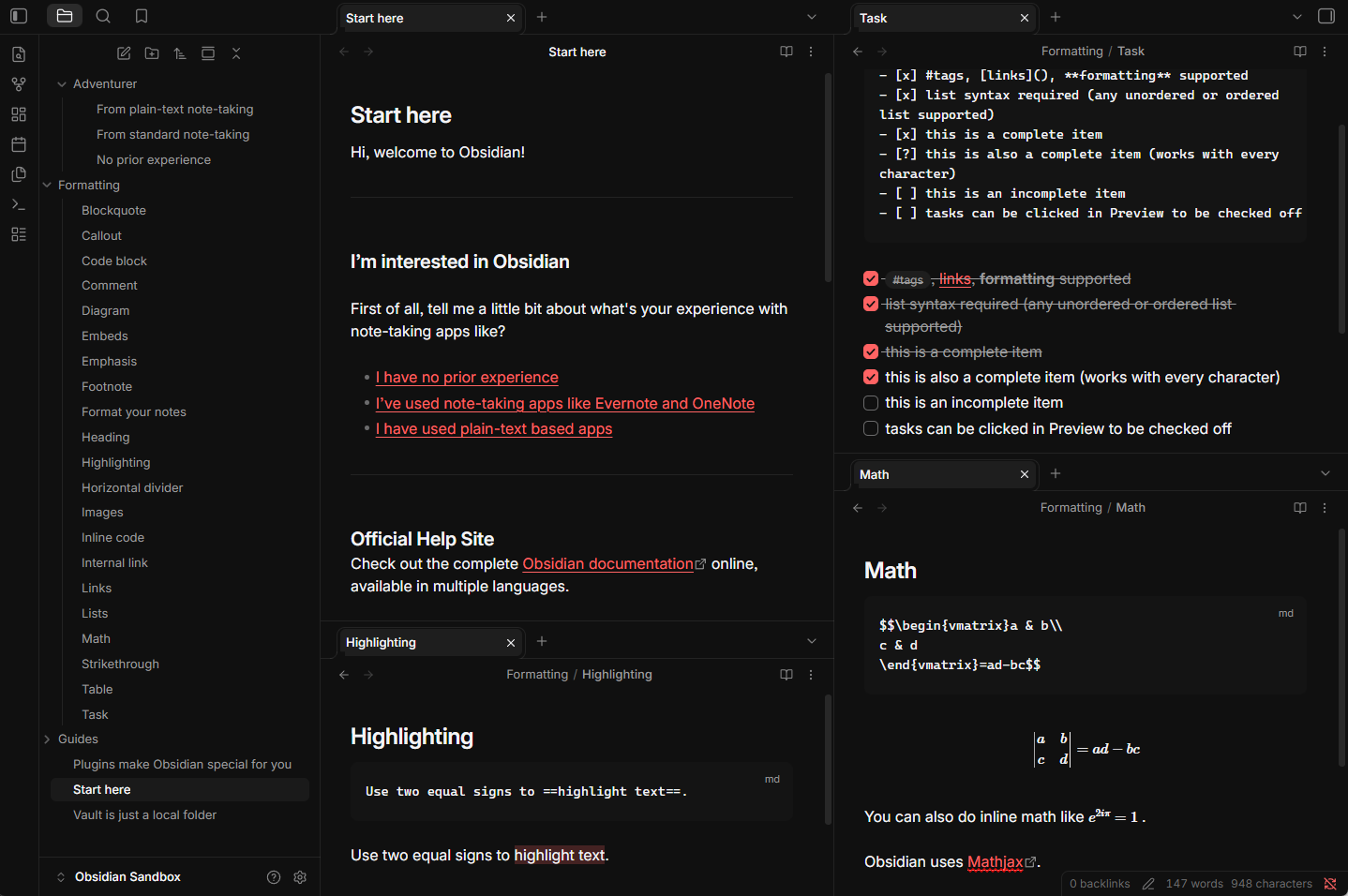Click '0 backlinks' in the status bar
1348x896 pixels.
click(1100, 884)
